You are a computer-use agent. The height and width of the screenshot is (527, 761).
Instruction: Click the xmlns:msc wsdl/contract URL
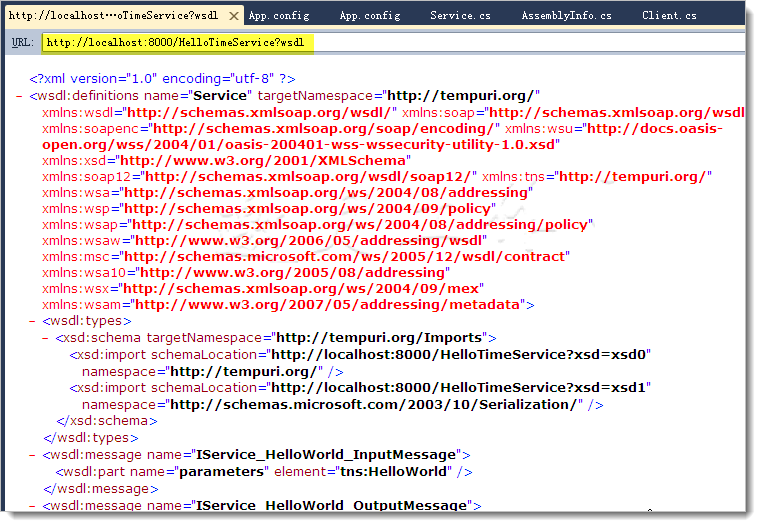pyautogui.click(x=344, y=257)
